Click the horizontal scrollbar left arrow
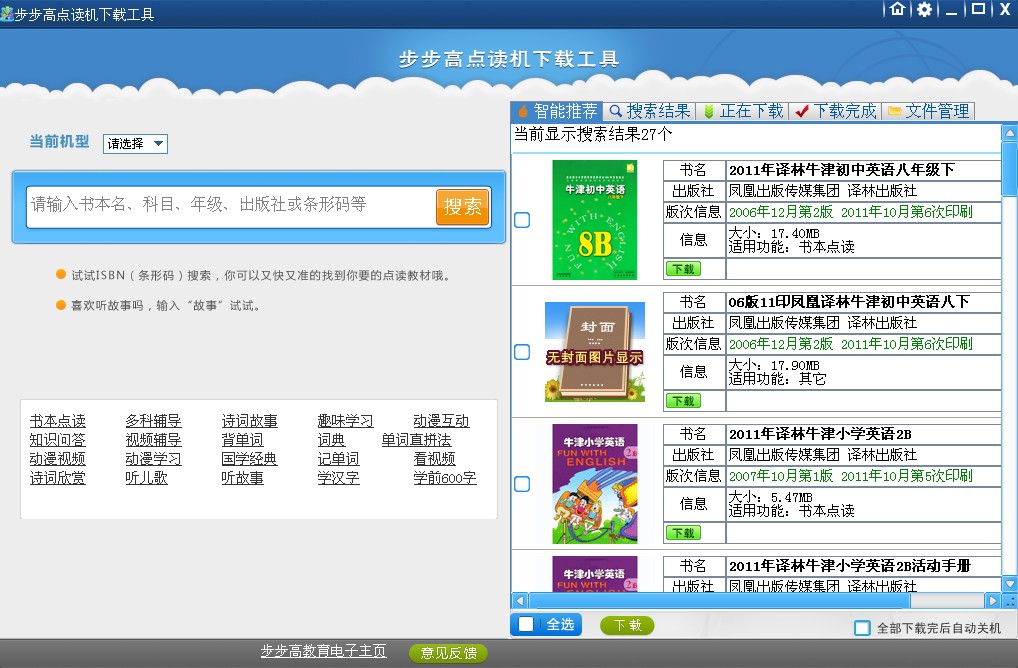 click(519, 601)
